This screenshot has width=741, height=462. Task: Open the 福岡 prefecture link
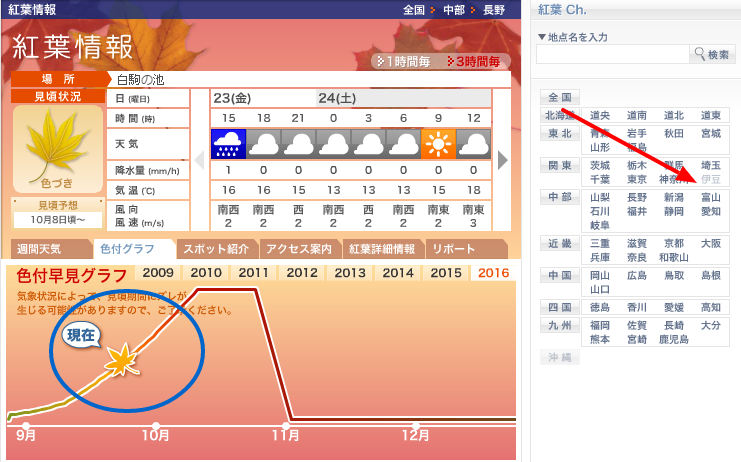[x=600, y=325]
